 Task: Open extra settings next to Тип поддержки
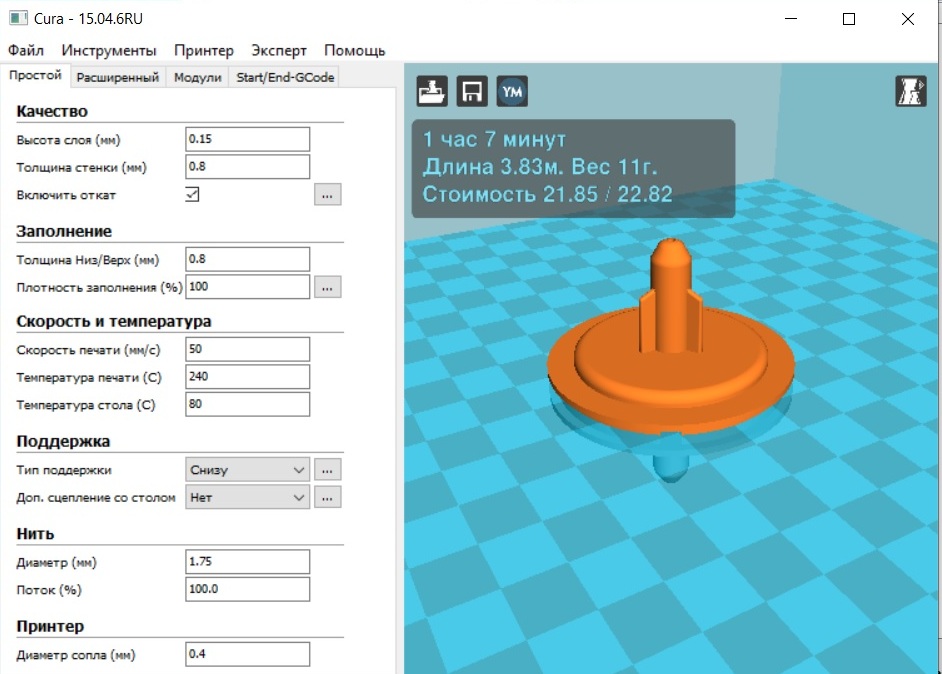coord(327,470)
